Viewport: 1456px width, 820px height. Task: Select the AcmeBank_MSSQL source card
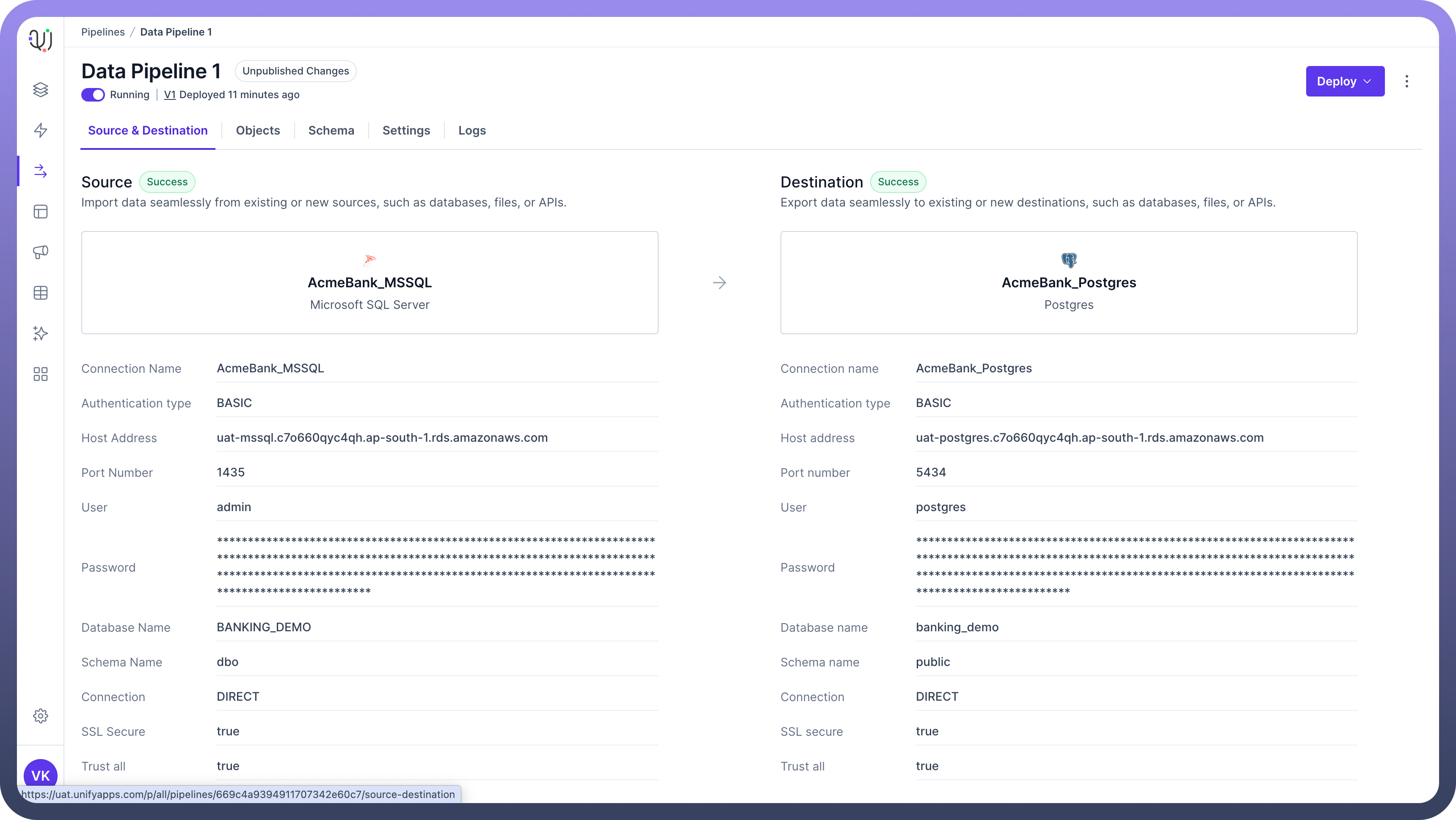point(370,283)
